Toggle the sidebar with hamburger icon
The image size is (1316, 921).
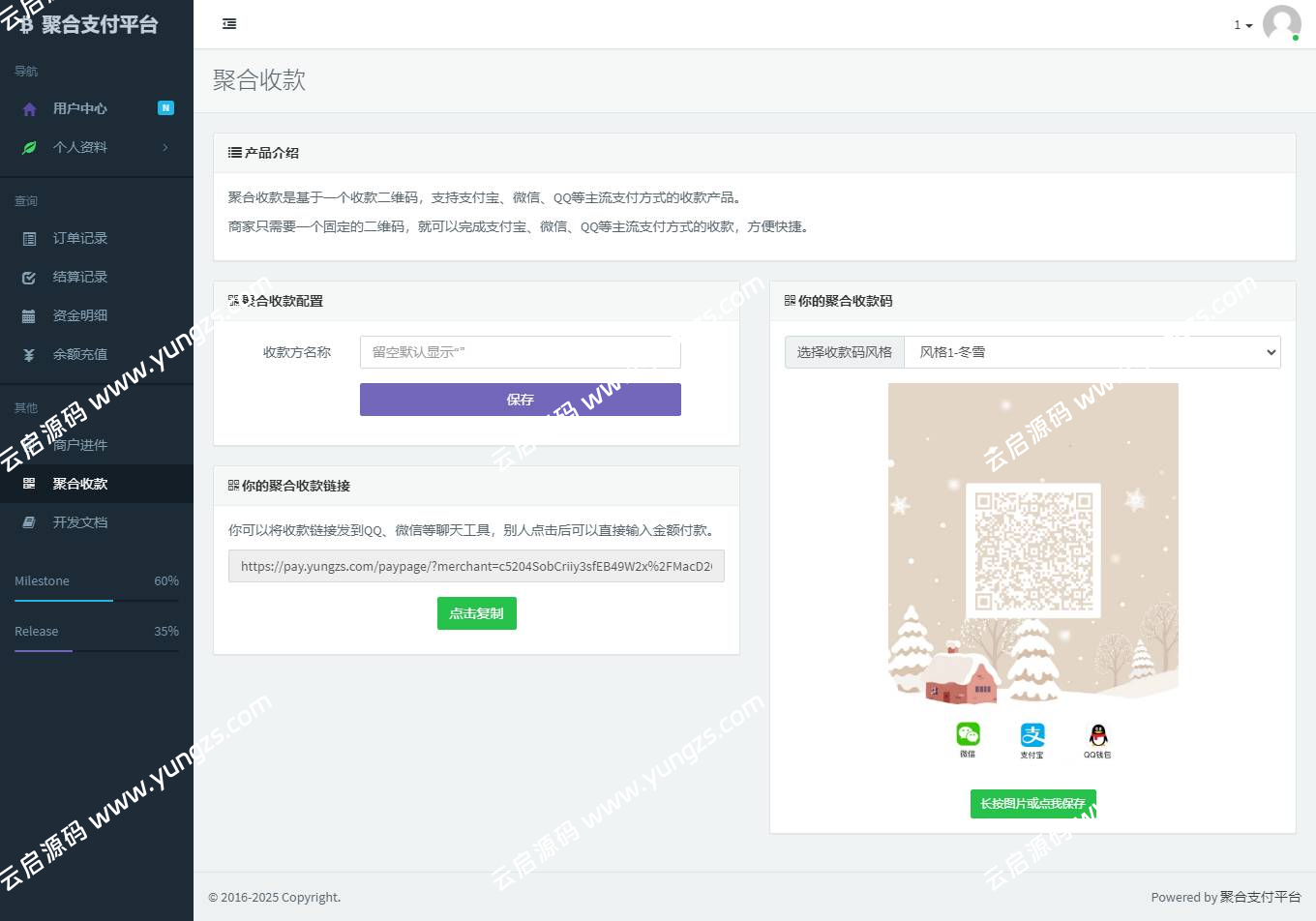coord(229,22)
